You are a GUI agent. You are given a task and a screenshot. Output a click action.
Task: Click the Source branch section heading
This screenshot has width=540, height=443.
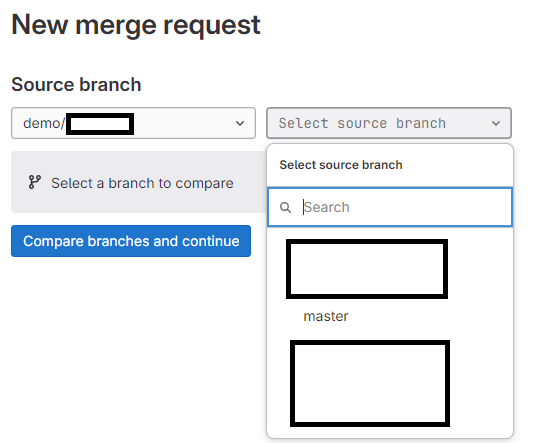coord(76,84)
